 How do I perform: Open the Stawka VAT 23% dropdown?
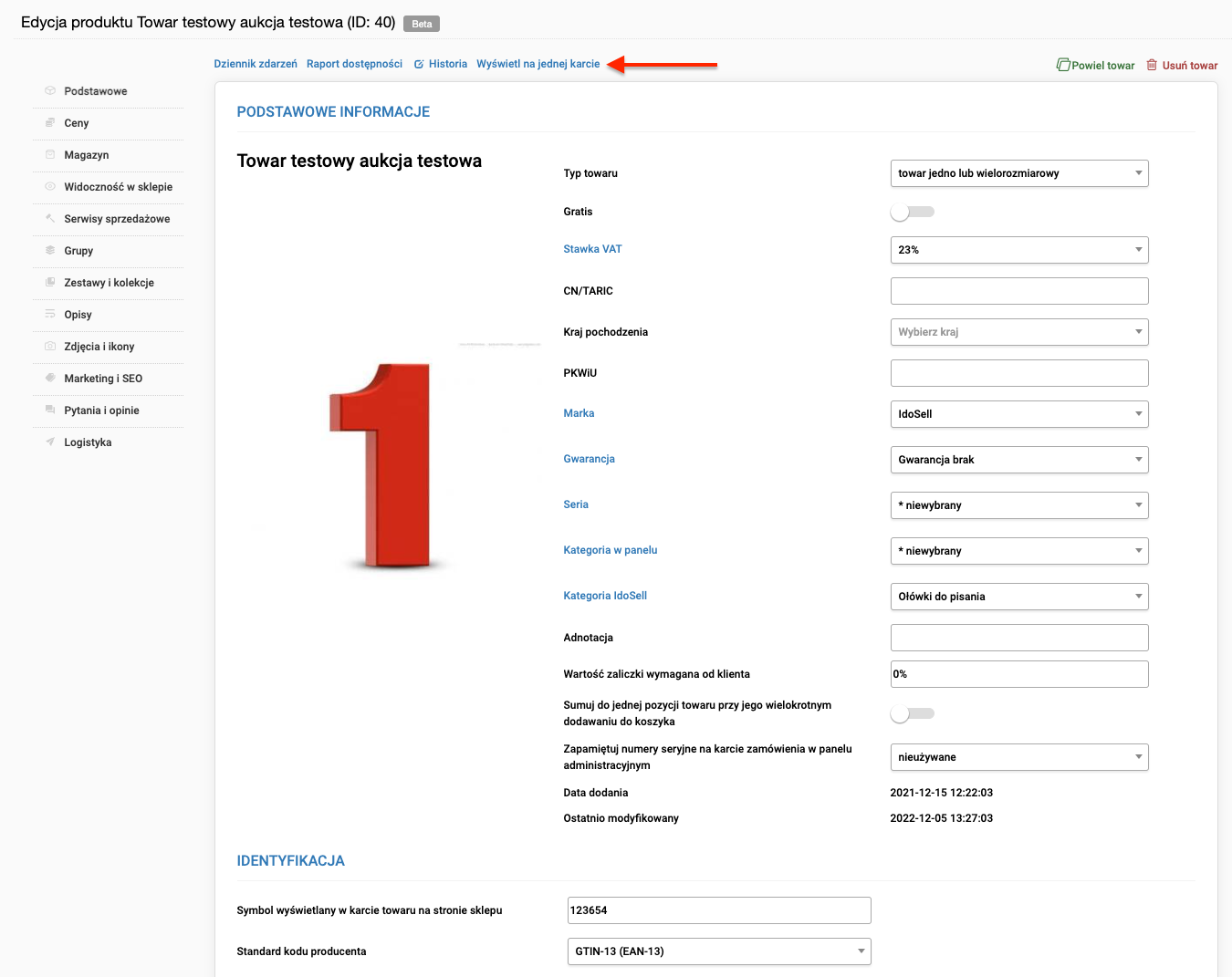pos(1019,250)
